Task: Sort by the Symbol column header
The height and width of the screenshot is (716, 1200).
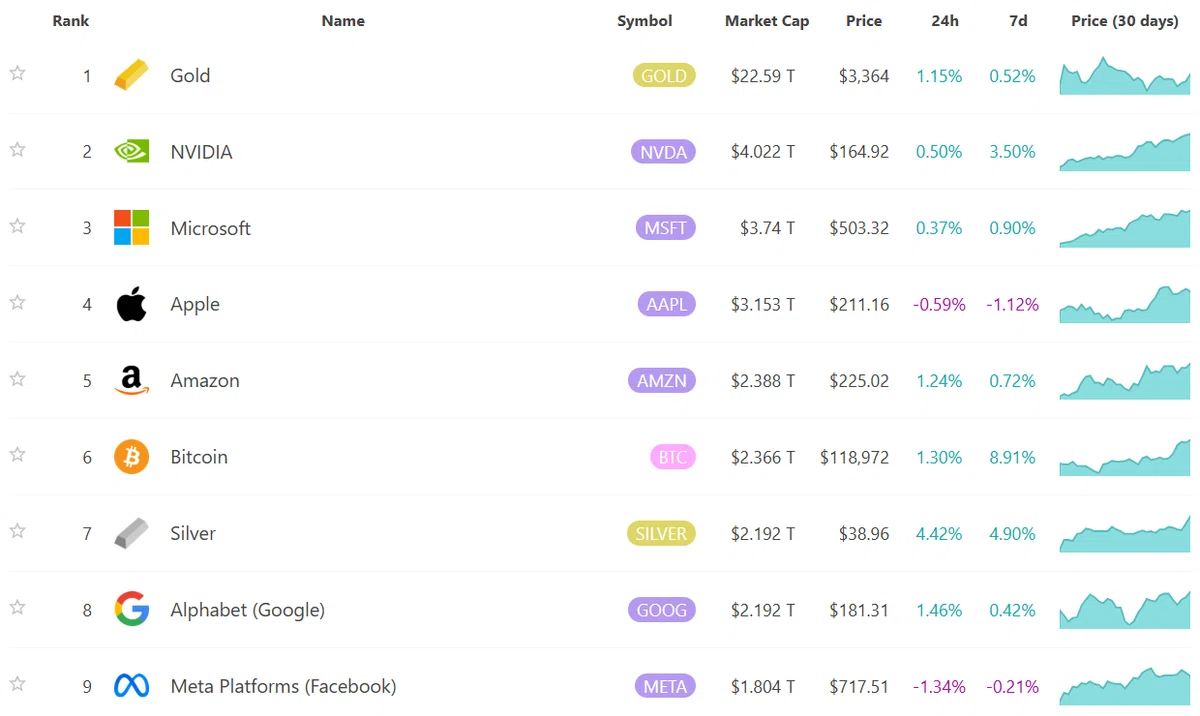Action: [645, 21]
